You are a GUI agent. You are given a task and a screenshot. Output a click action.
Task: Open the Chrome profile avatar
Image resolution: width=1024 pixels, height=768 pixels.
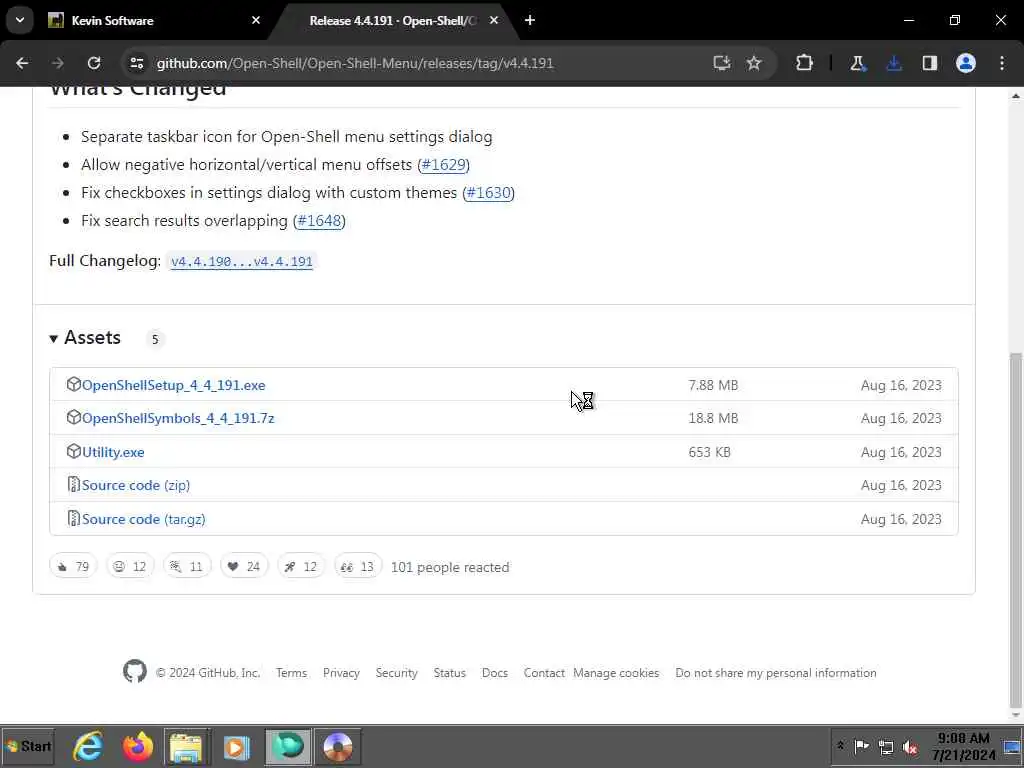966,63
